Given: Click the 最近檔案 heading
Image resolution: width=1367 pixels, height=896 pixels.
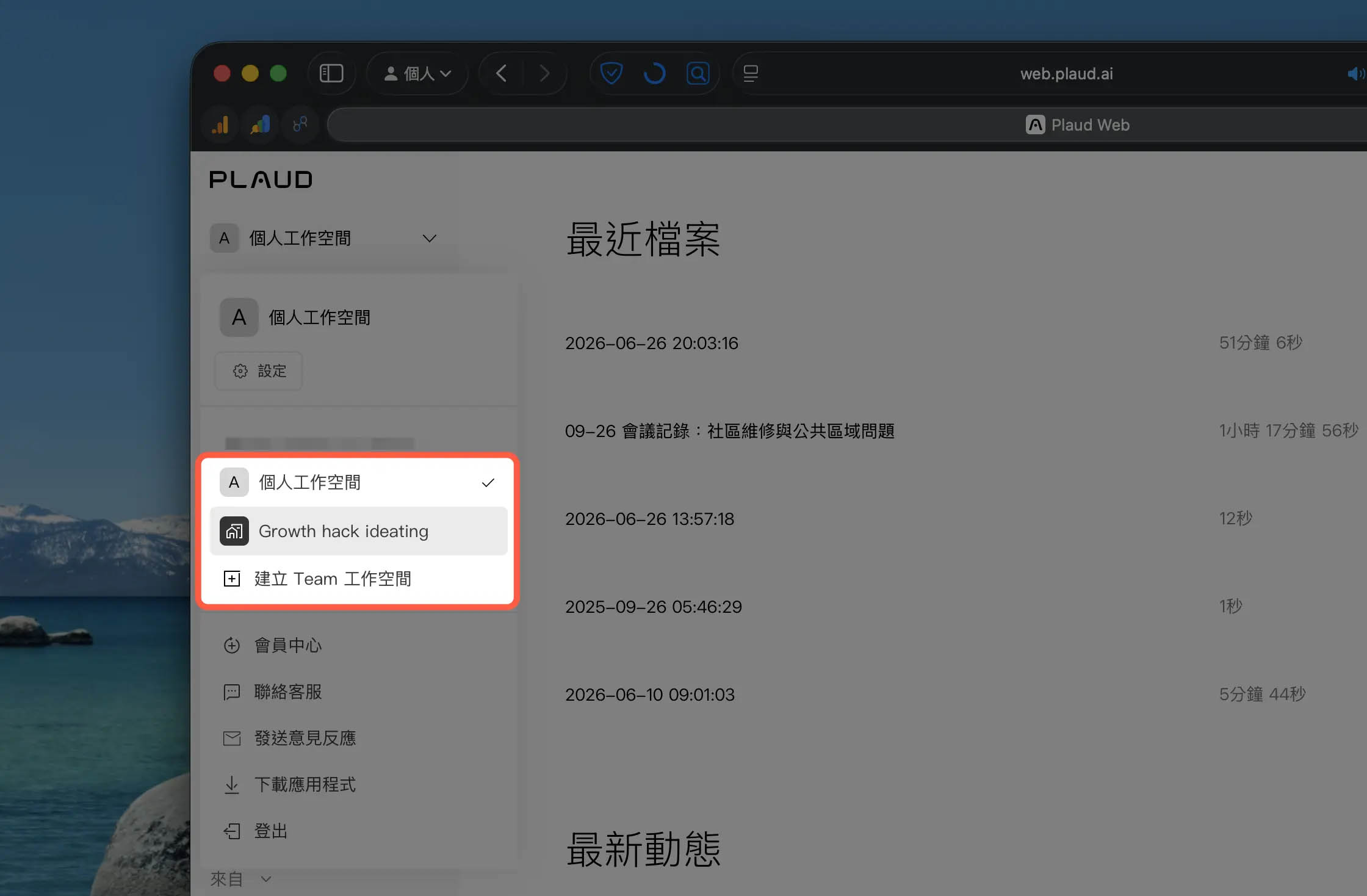Looking at the screenshot, I should click(x=643, y=239).
